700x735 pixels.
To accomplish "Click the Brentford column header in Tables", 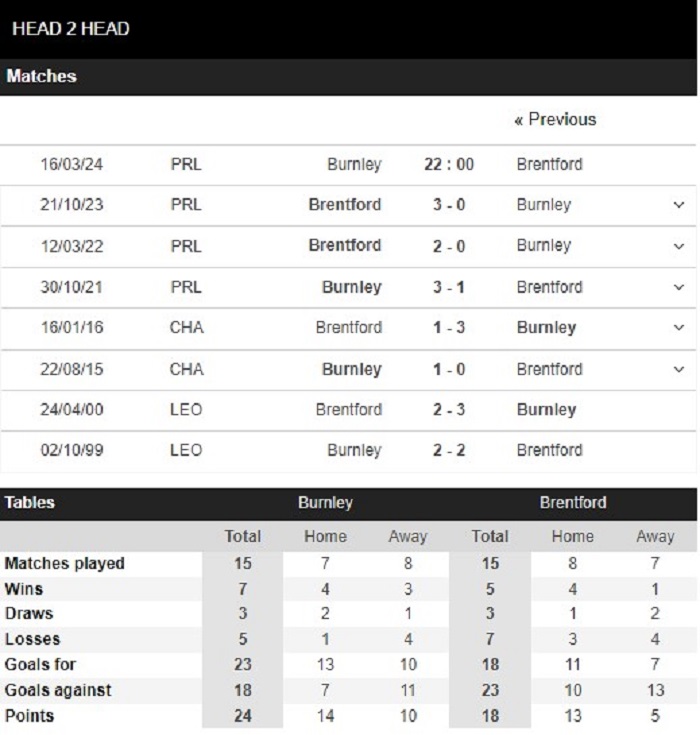I will point(573,502).
